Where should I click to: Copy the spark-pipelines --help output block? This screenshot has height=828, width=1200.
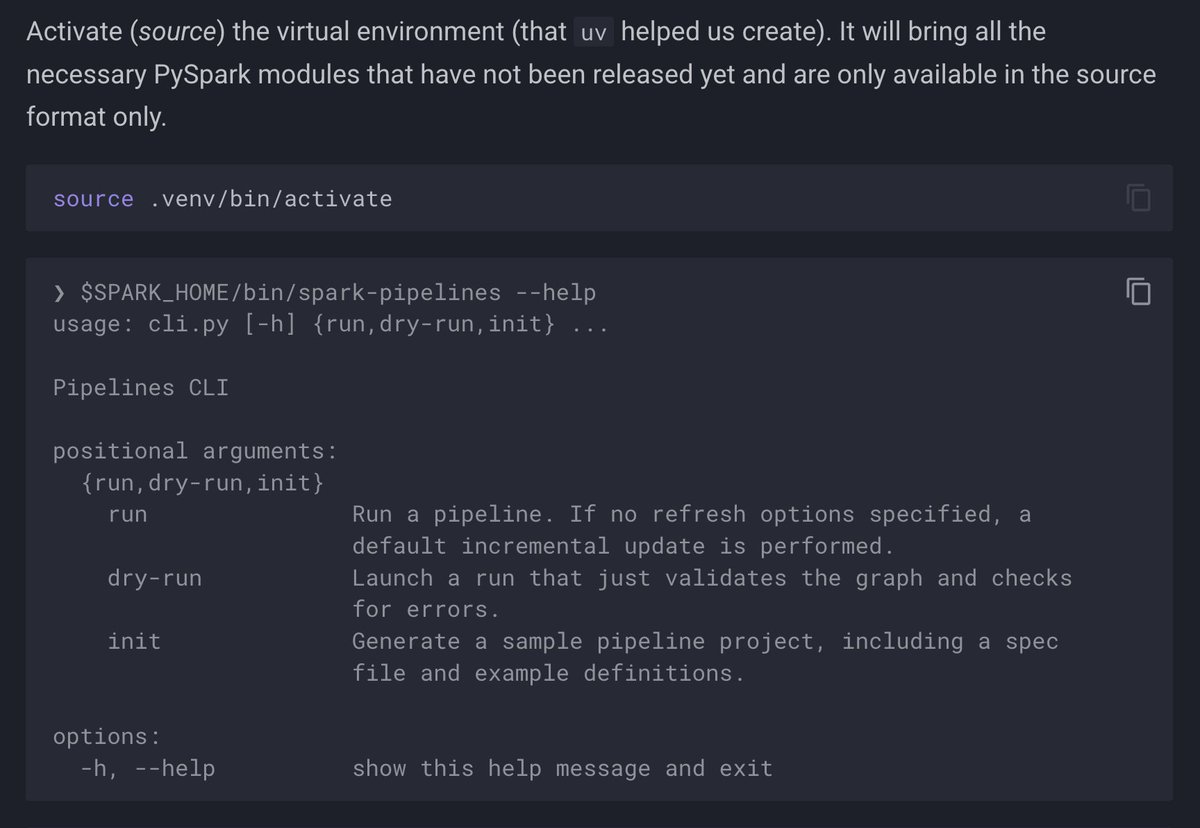click(x=1138, y=291)
